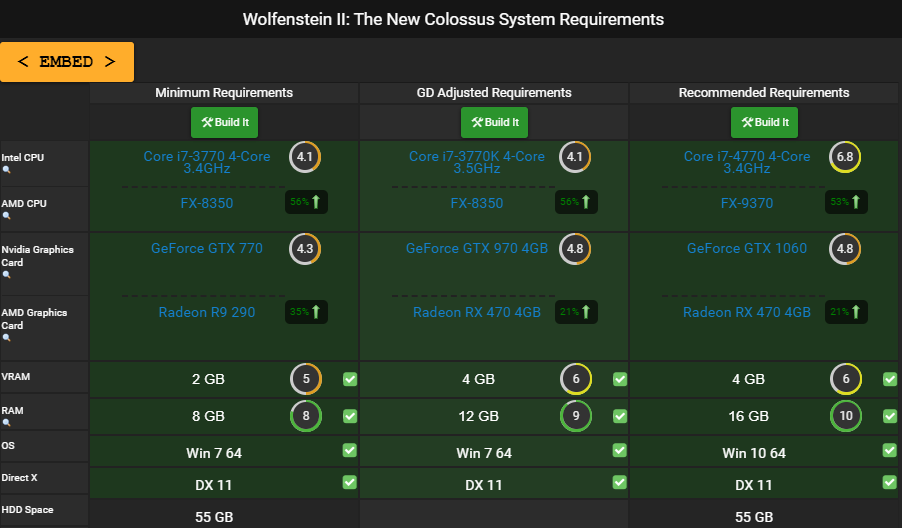Image resolution: width=902 pixels, height=528 pixels.
Task: Click the EMBED button
Action: pyautogui.click(x=67, y=62)
